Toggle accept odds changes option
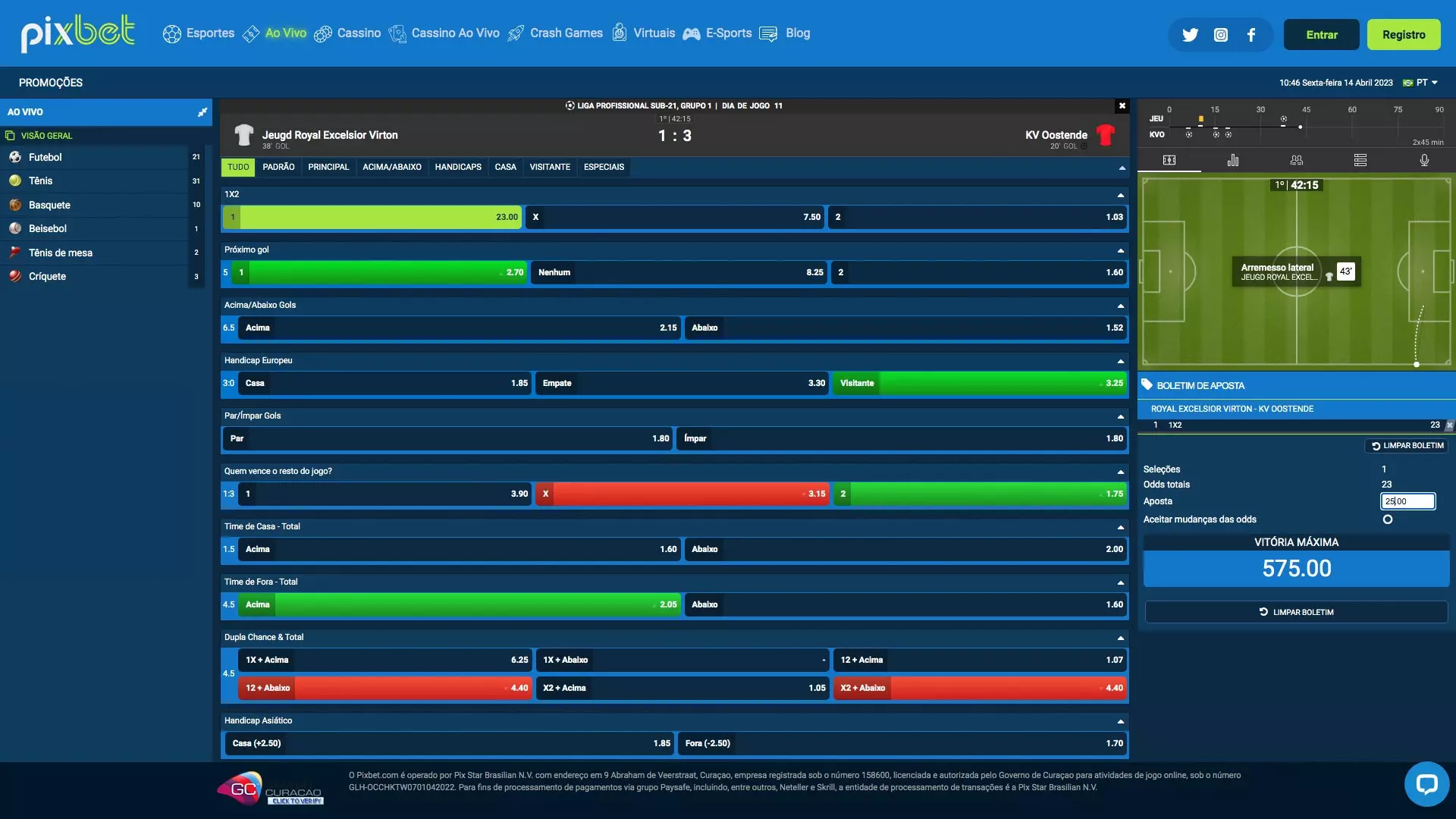The width and height of the screenshot is (1456, 819). (1388, 519)
